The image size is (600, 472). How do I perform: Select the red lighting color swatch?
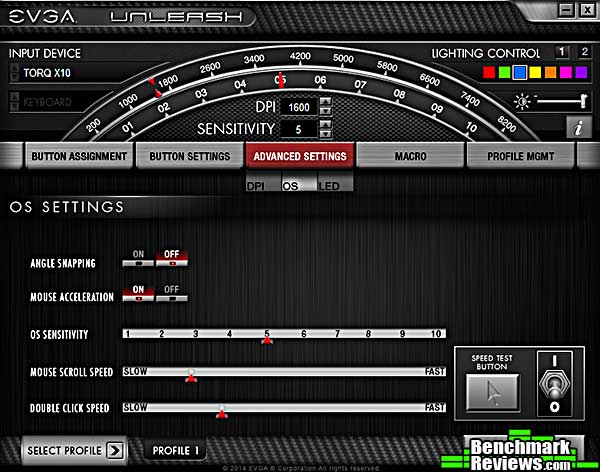[489, 73]
